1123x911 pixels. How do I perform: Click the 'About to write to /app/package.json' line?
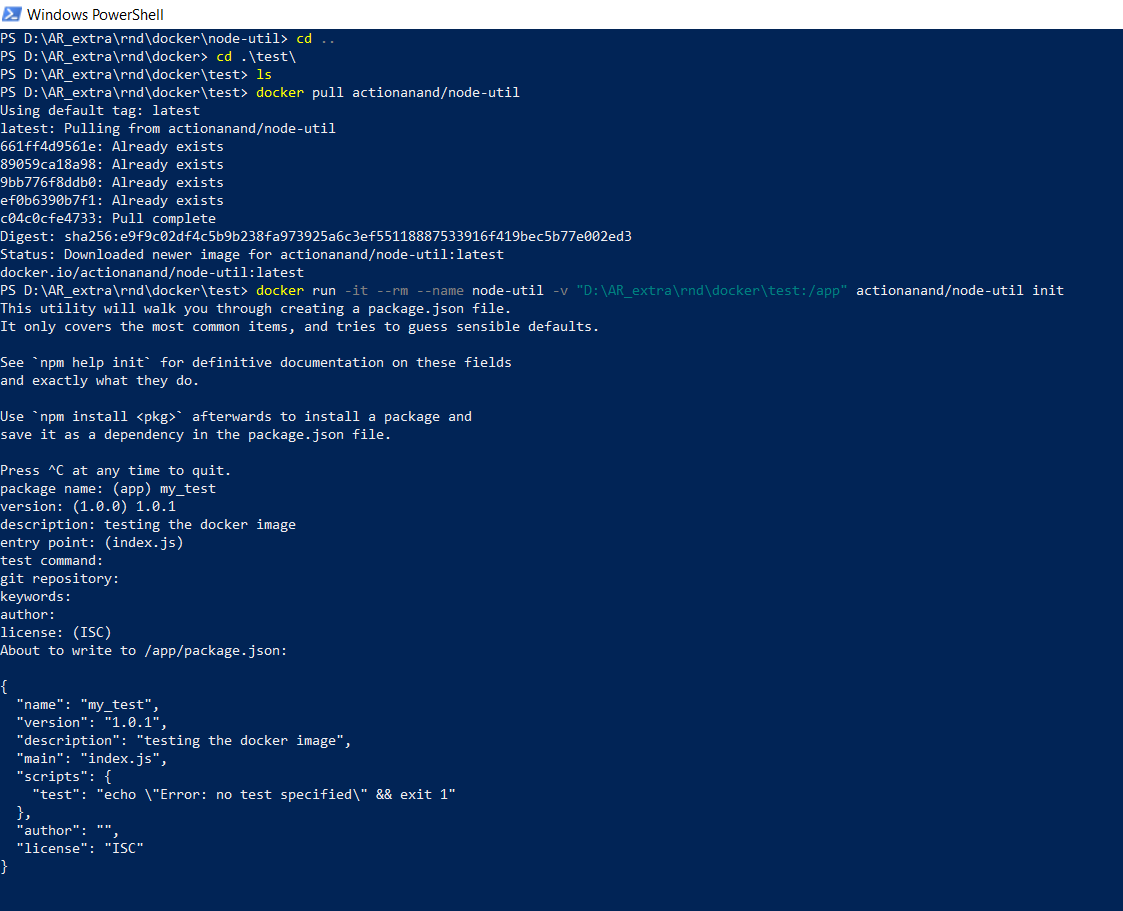pos(143,650)
